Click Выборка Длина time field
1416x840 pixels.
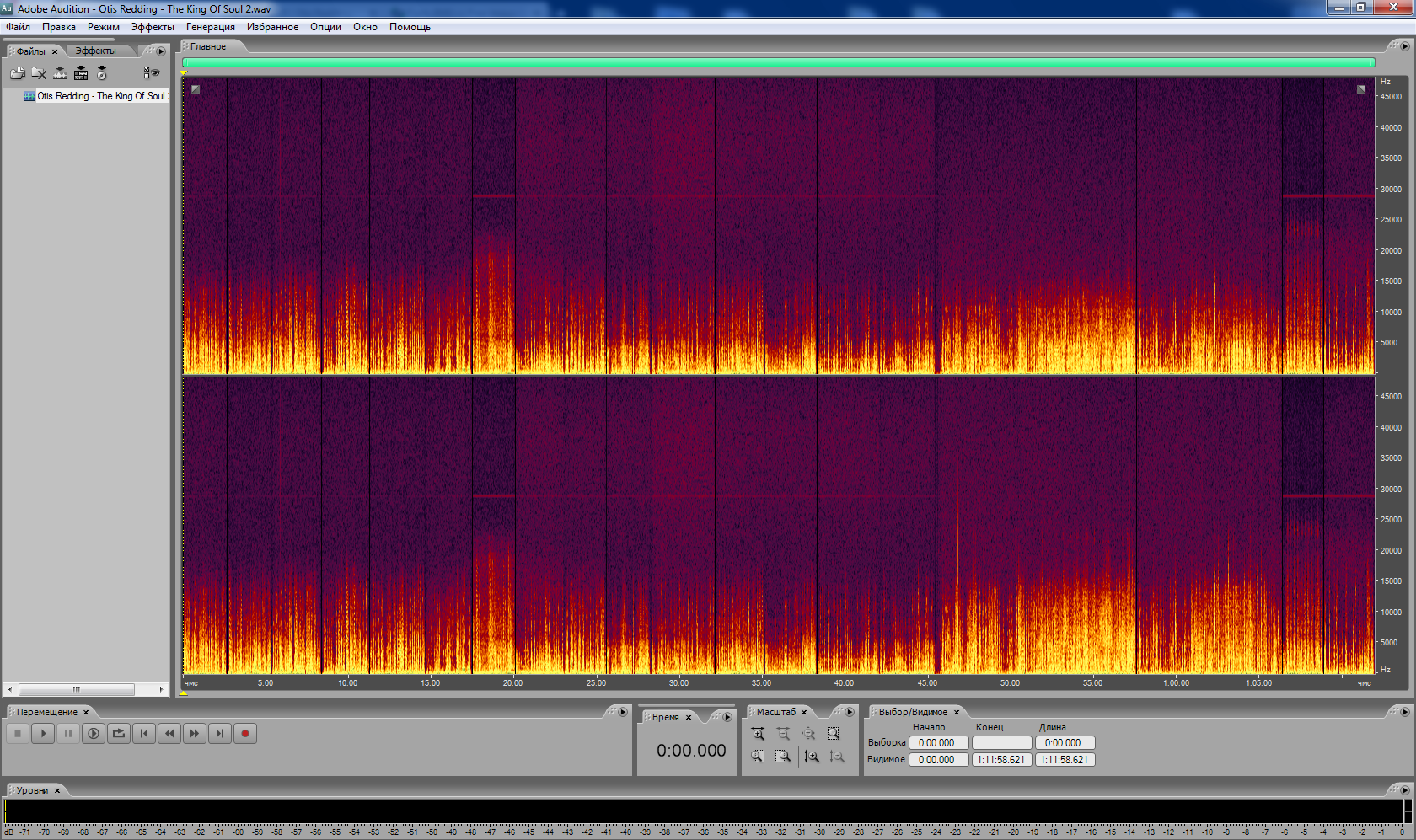1065,743
